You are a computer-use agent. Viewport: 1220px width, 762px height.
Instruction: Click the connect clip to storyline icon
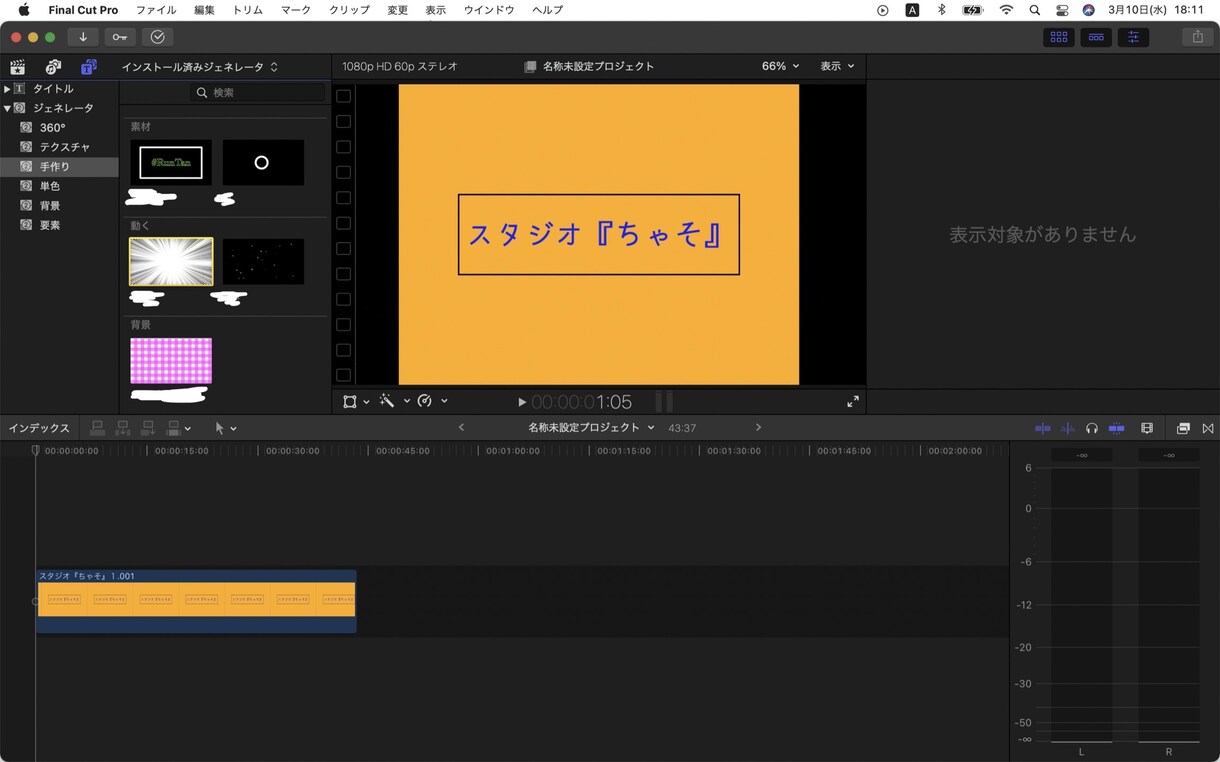coord(97,428)
